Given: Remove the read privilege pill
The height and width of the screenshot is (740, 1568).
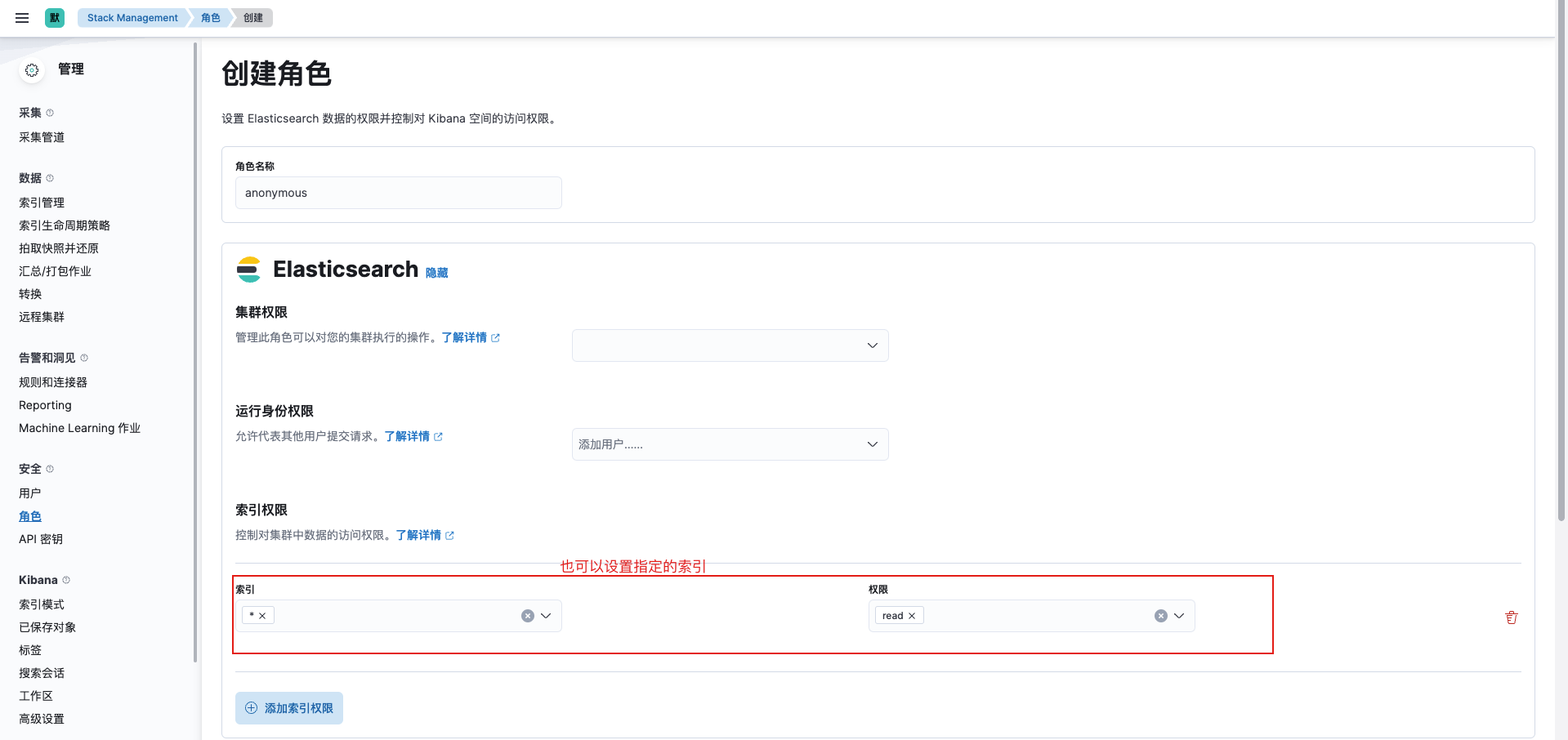Looking at the screenshot, I should 912,616.
